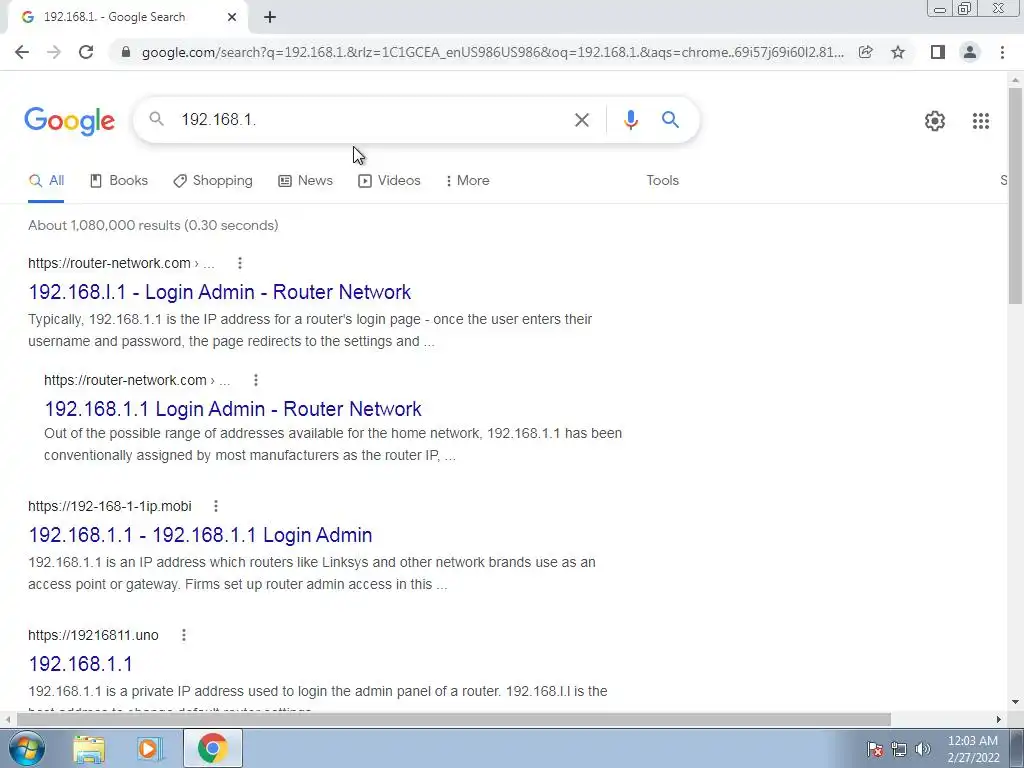Reload the page
This screenshot has width=1024, height=768.
coord(86,52)
